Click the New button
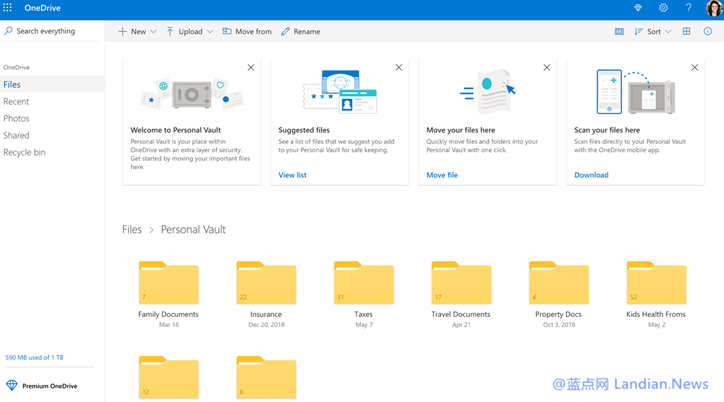The width and height of the screenshot is (724, 402). [133, 31]
